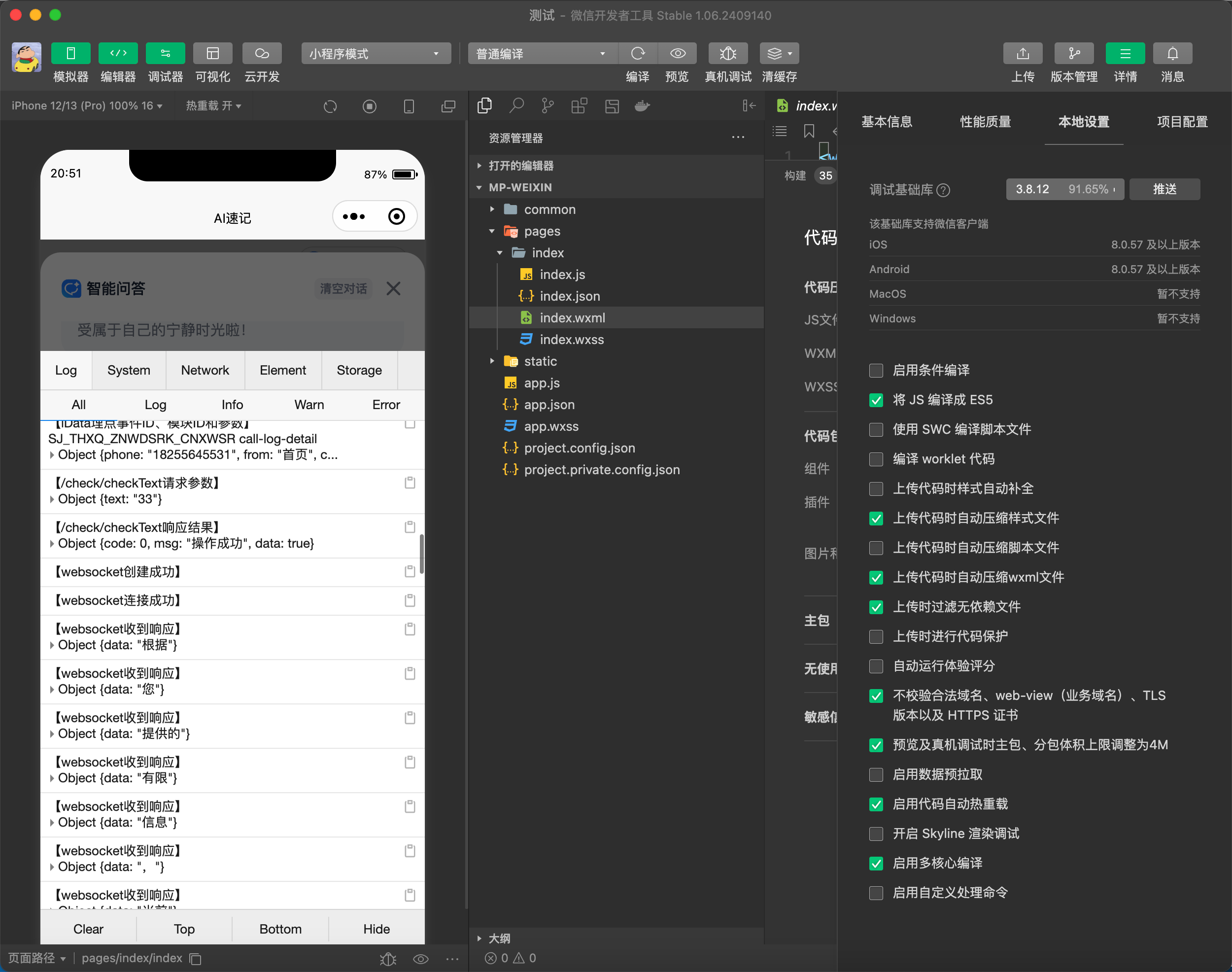Click the push button beside base library

[1164, 189]
